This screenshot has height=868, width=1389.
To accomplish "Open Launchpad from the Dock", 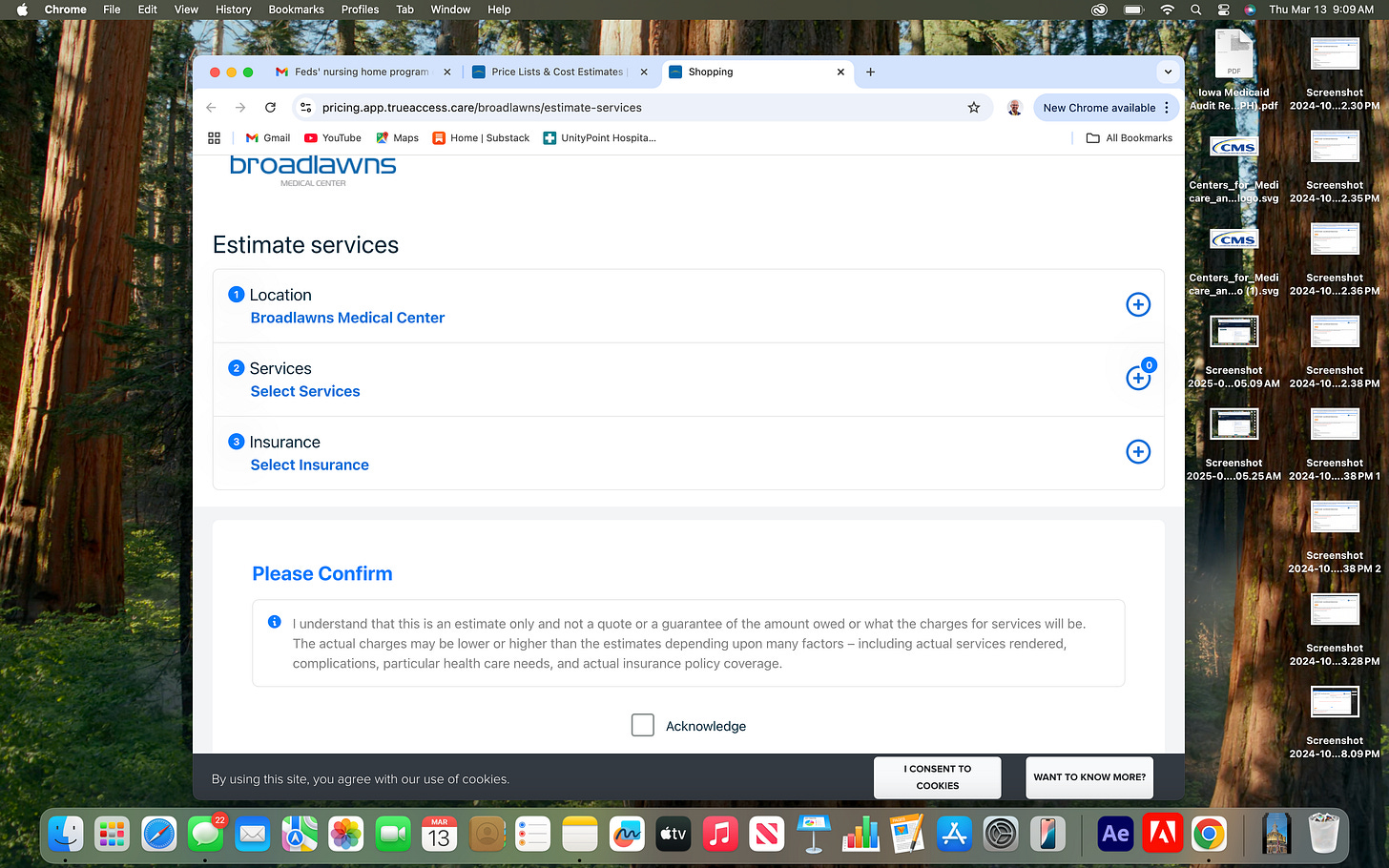I will [x=113, y=835].
